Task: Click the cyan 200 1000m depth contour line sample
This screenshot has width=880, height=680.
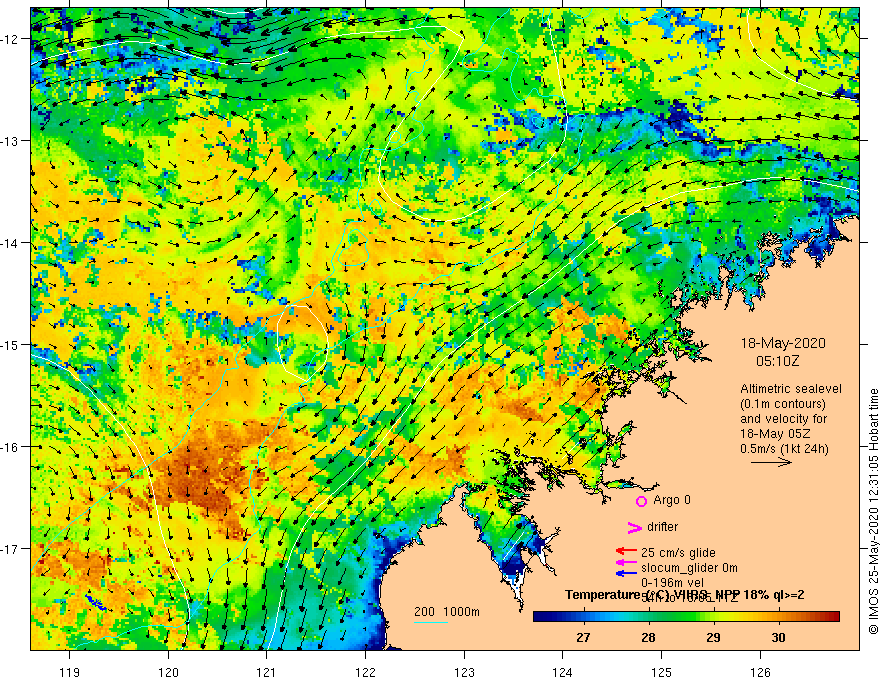Action: click(431, 622)
